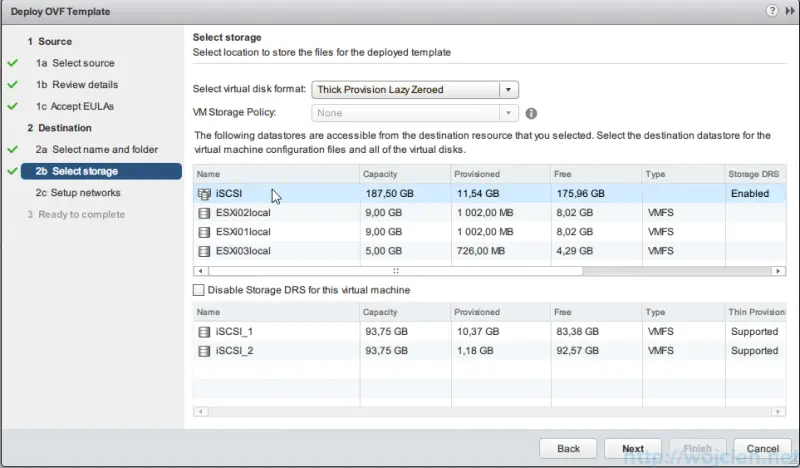800x468 pixels.
Task: Click Supported cell in iSCSI_2 row
Action: pyautogui.click(x=754, y=351)
